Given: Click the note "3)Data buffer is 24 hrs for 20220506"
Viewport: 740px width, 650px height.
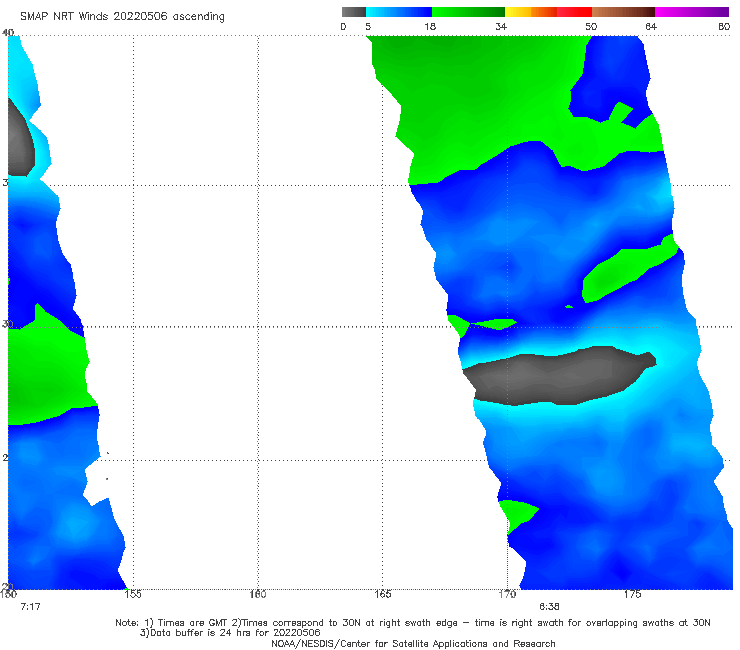Looking at the screenshot, I should pyautogui.click(x=230, y=633).
